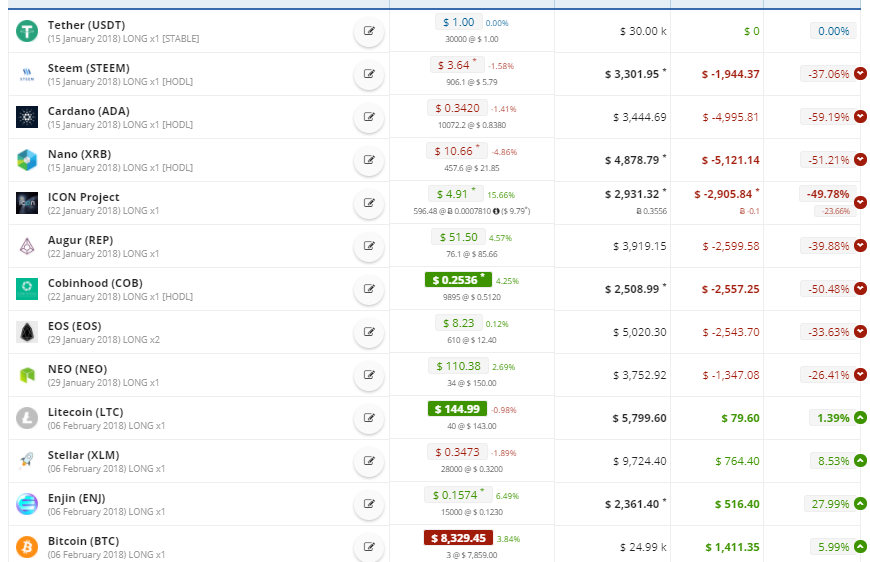Click the 15.66% ICON daily change

pos(501,195)
